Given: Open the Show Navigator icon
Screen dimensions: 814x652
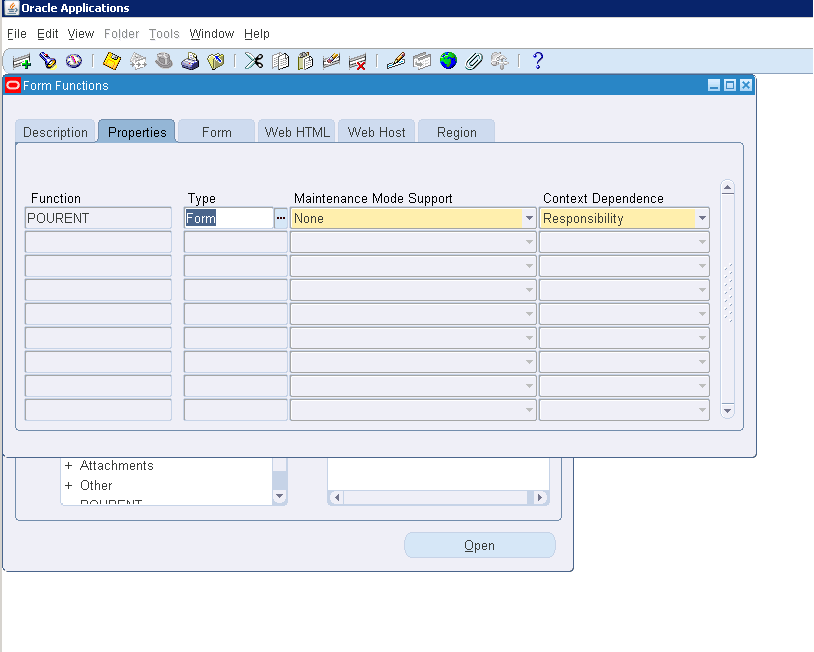Looking at the screenshot, I should click(74, 61).
